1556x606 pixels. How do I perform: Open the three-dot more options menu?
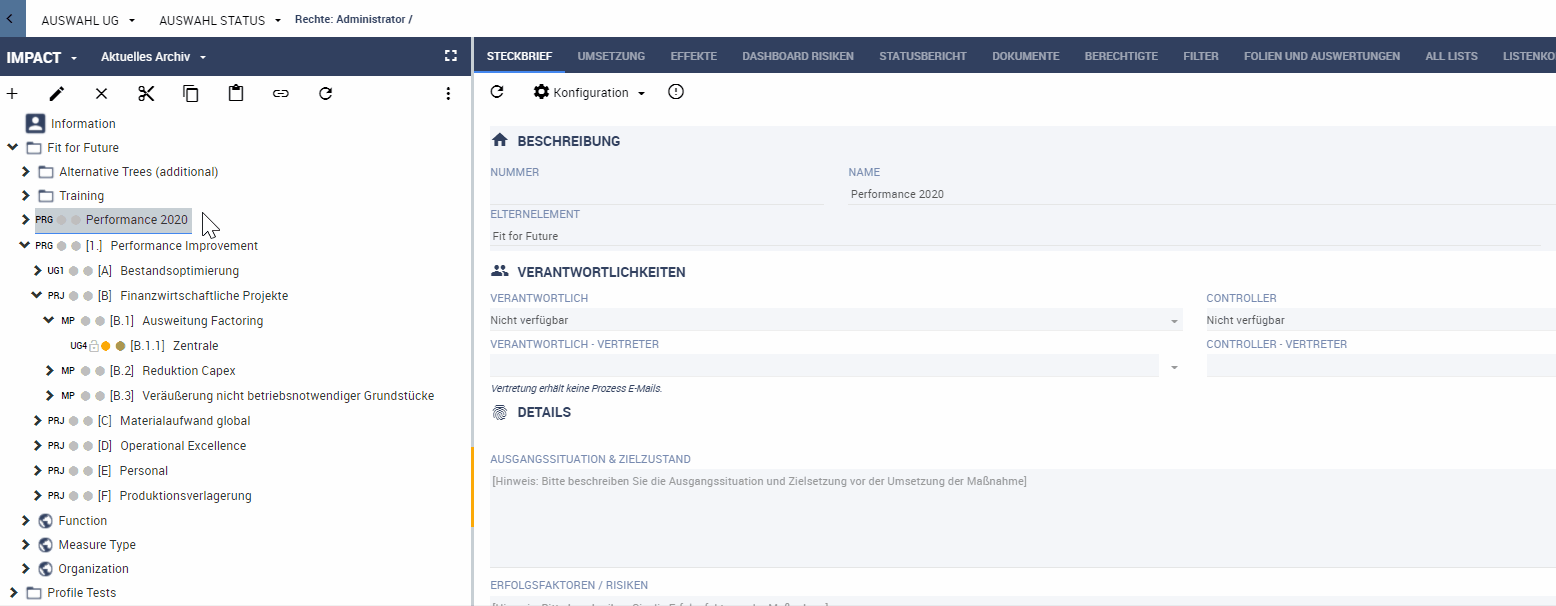[448, 93]
